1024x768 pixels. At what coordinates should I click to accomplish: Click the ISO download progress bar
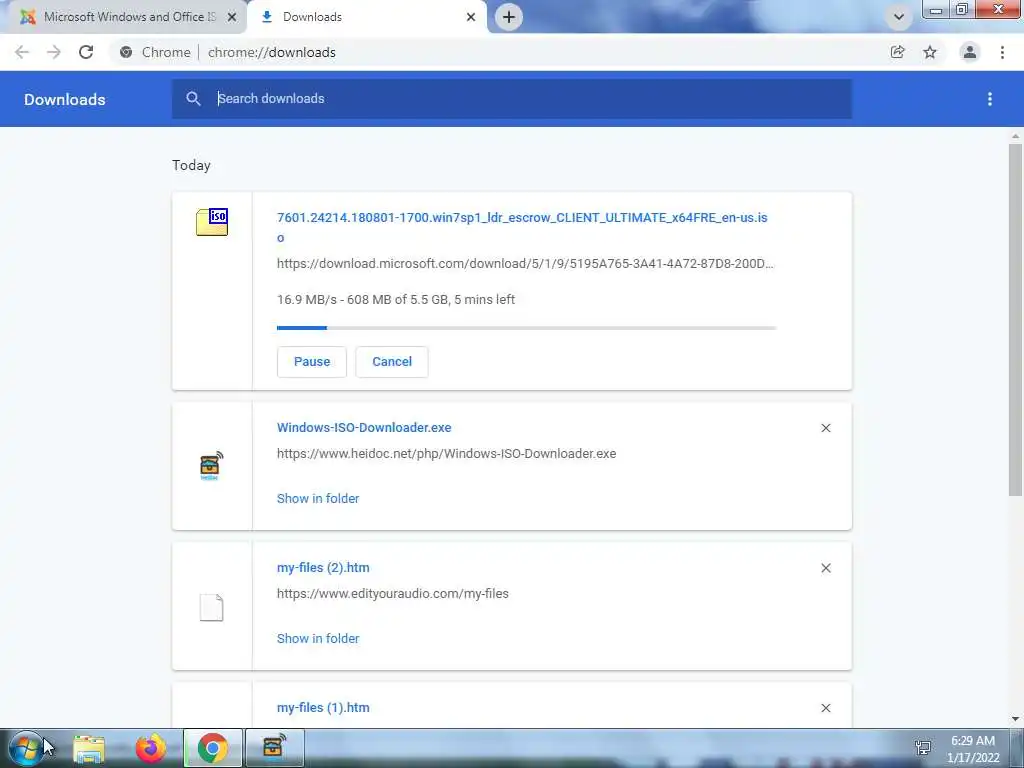pos(526,328)
